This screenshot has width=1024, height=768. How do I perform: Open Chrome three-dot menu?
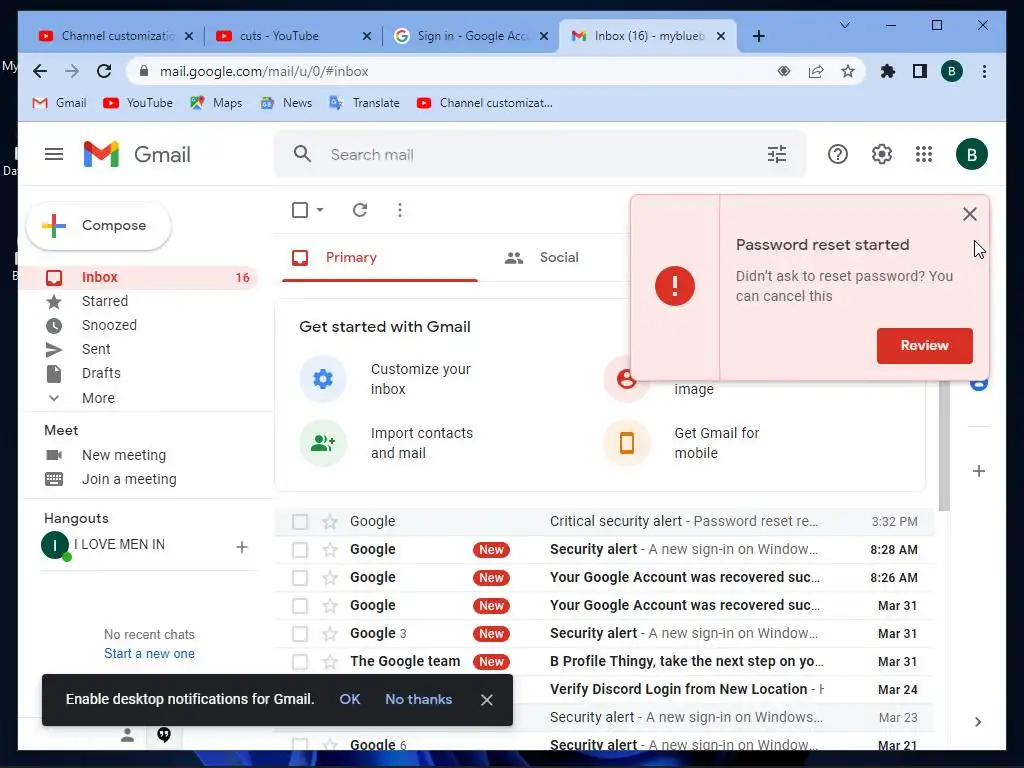click(x=984, y=71)
